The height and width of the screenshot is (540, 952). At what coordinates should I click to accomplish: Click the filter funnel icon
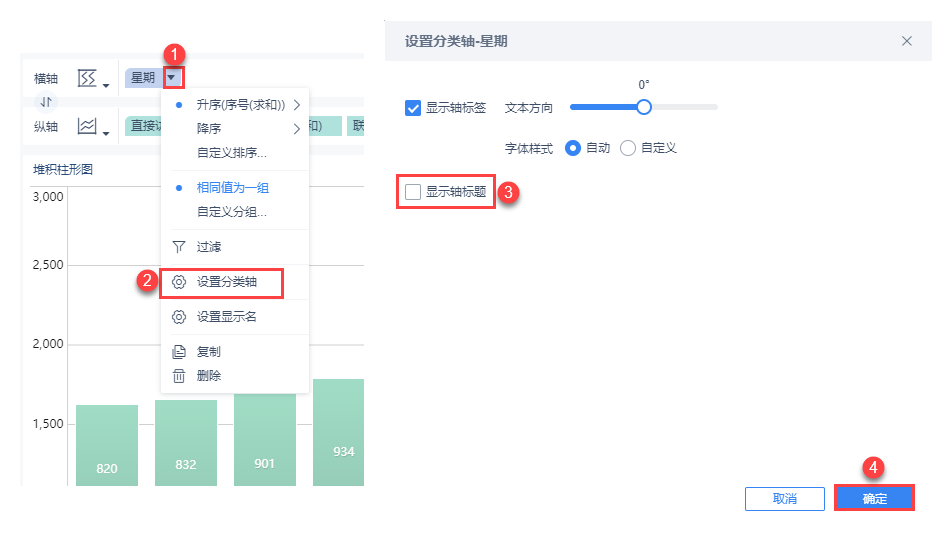pos(179,246)
